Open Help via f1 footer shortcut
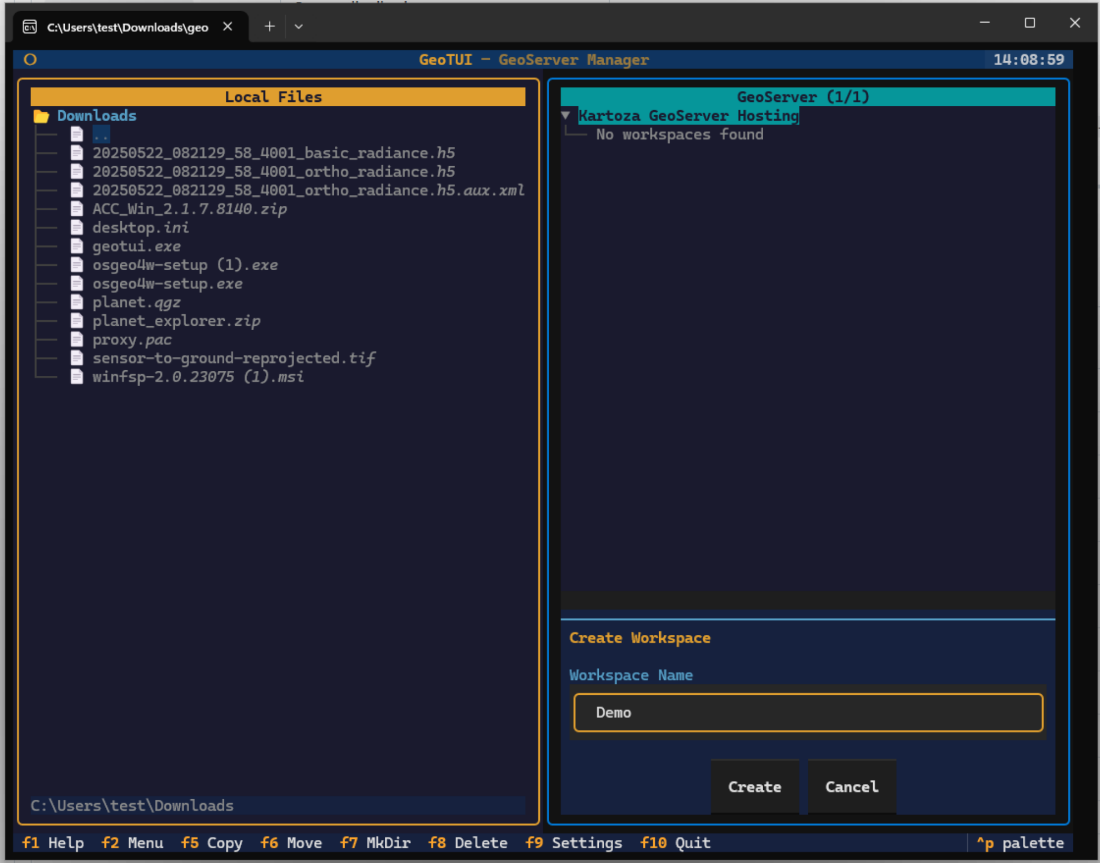This screenshot has height=863, width=1100. point(53,843)
